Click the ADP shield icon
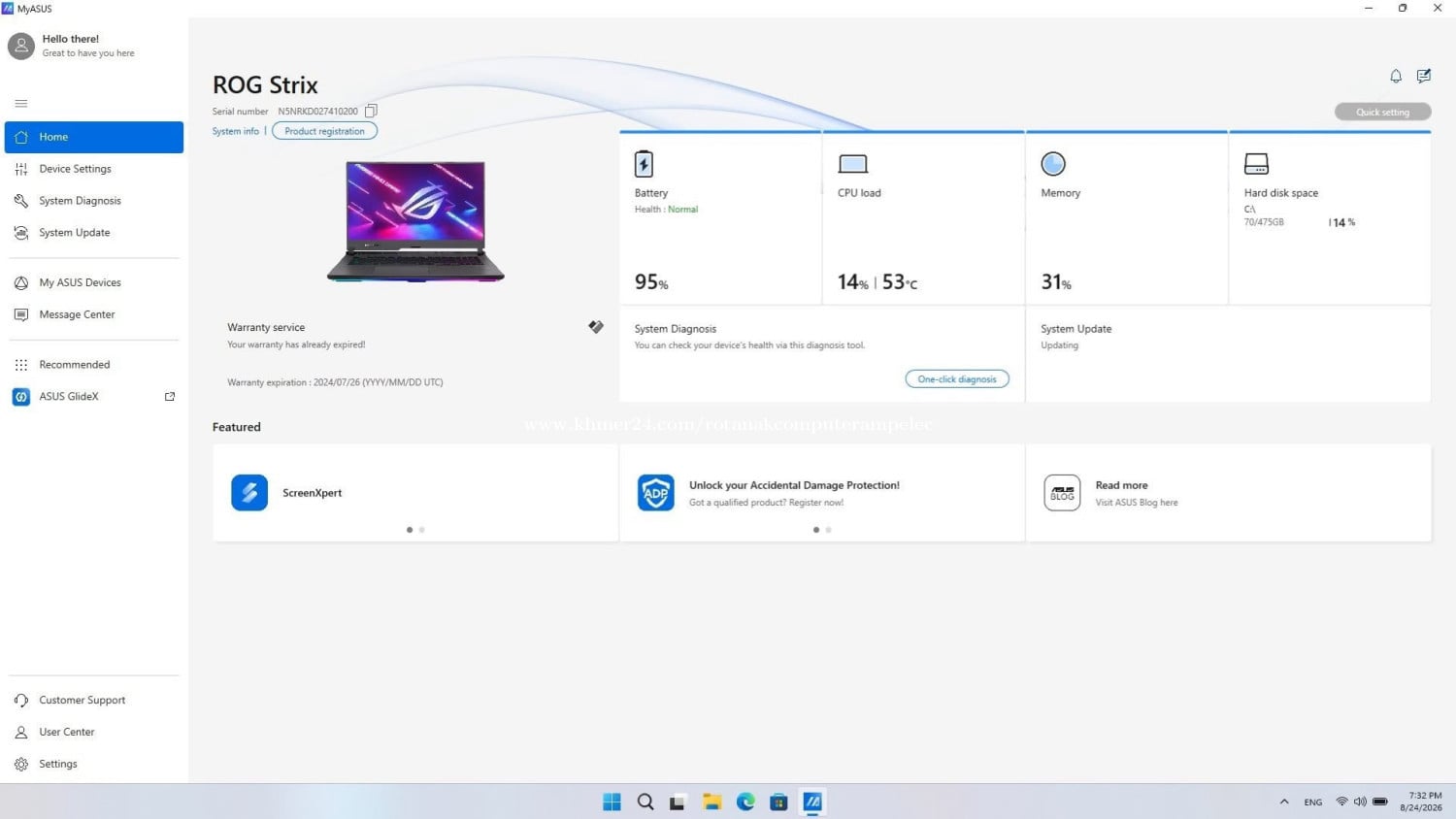Image resolution: width=1456 pixels, height=819 pixels. click(x=656, y=493)
